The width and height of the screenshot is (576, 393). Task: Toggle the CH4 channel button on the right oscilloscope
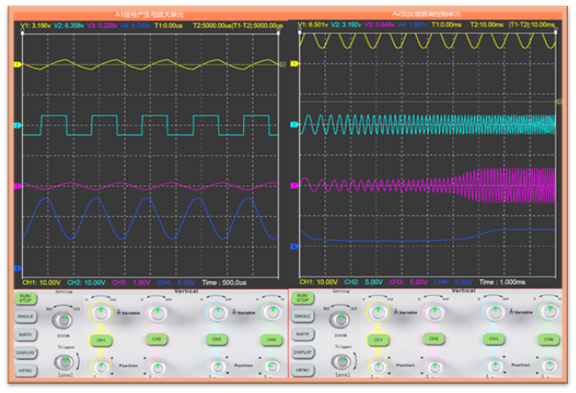pos(549,339)
